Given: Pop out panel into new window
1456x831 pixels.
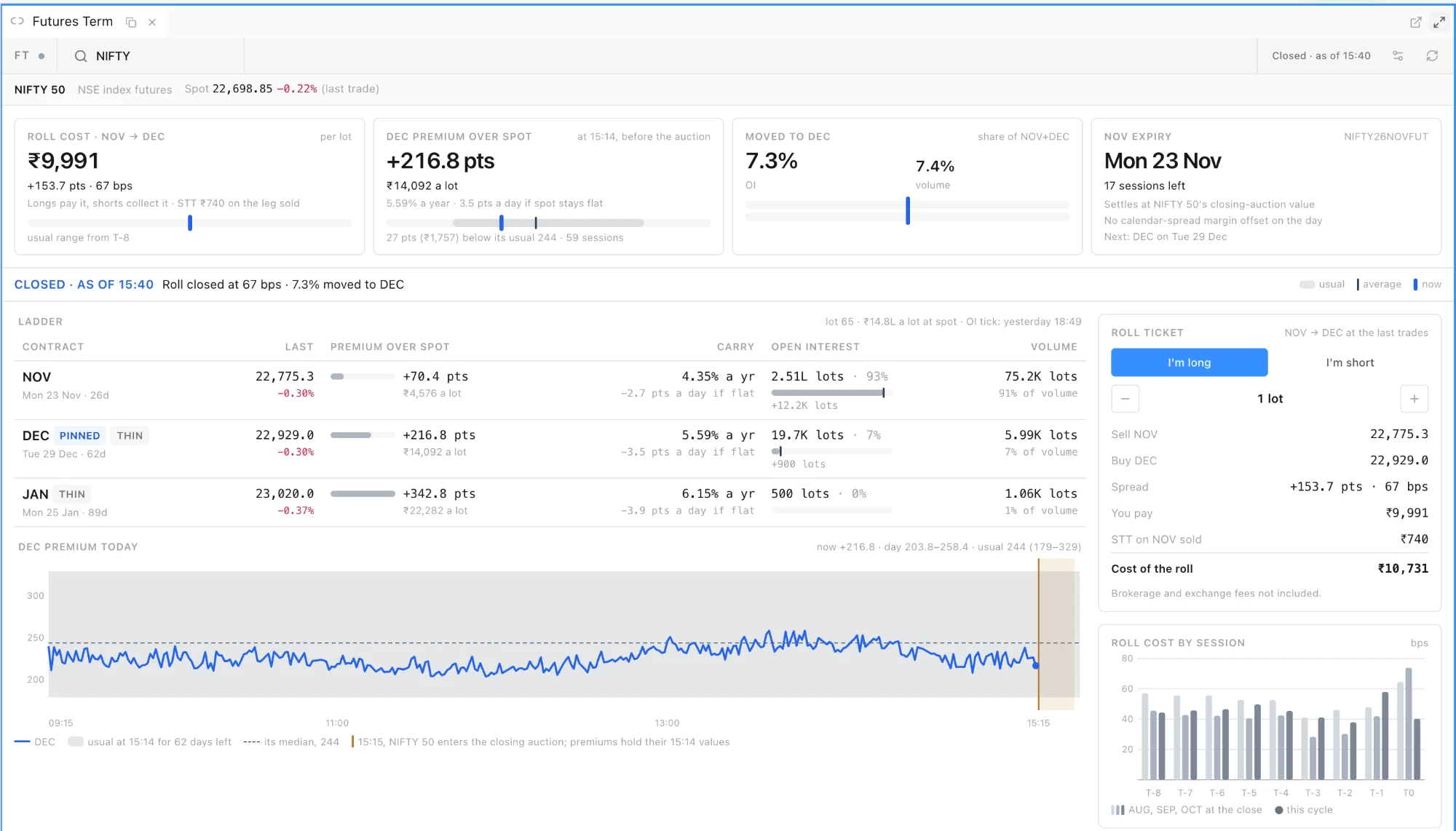Looking at the screenshot, I should pos(1415,23).
